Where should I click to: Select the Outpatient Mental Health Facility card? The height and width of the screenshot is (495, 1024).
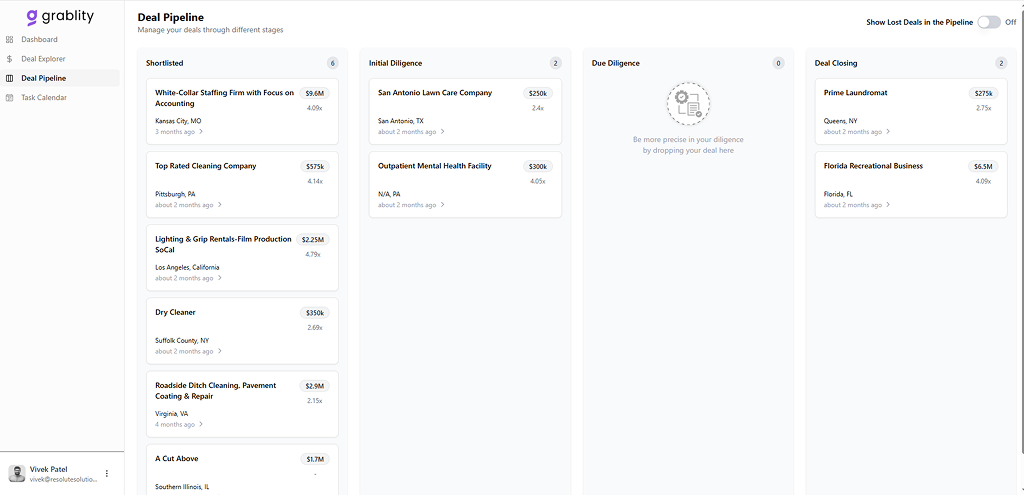tap(465, 184)
